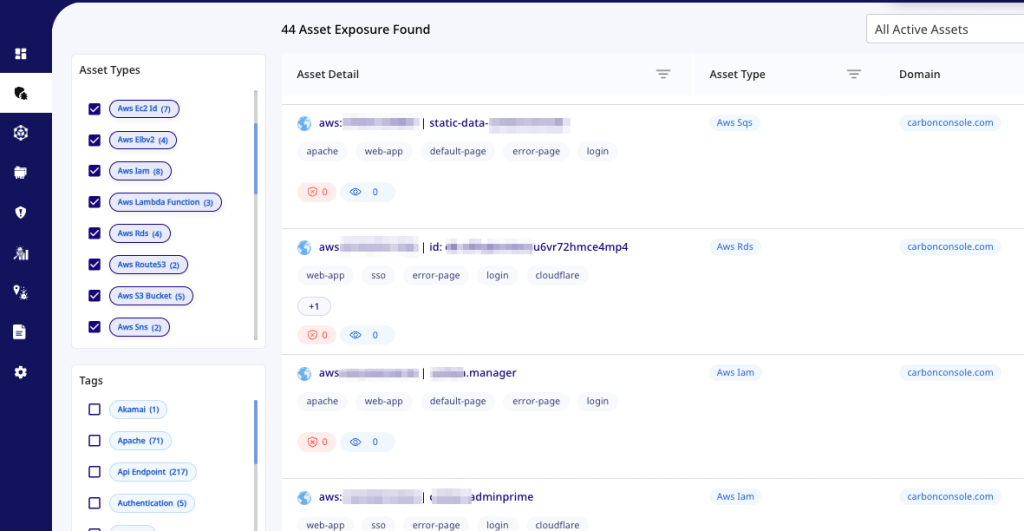Viewport: 1024px width, 531px height.
Task: Click the Asset Type column filter icon
Action: [853, 74]
